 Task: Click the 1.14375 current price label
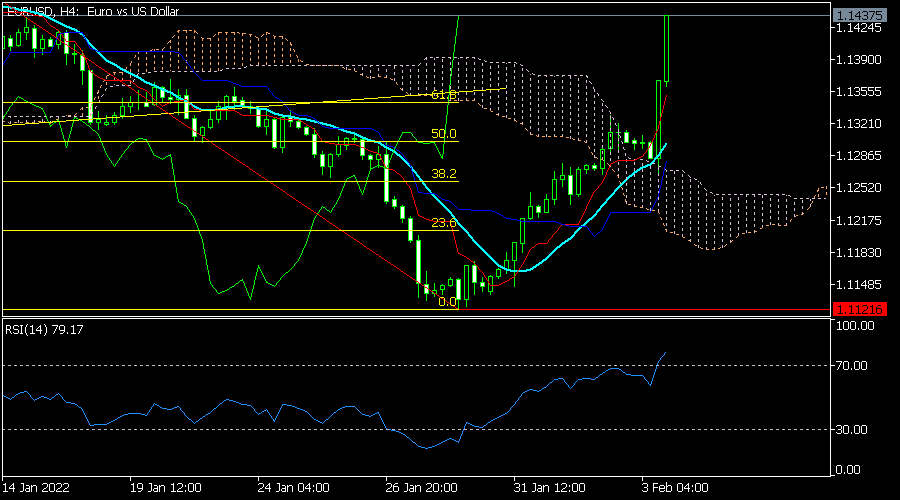(x=859, y=15)
